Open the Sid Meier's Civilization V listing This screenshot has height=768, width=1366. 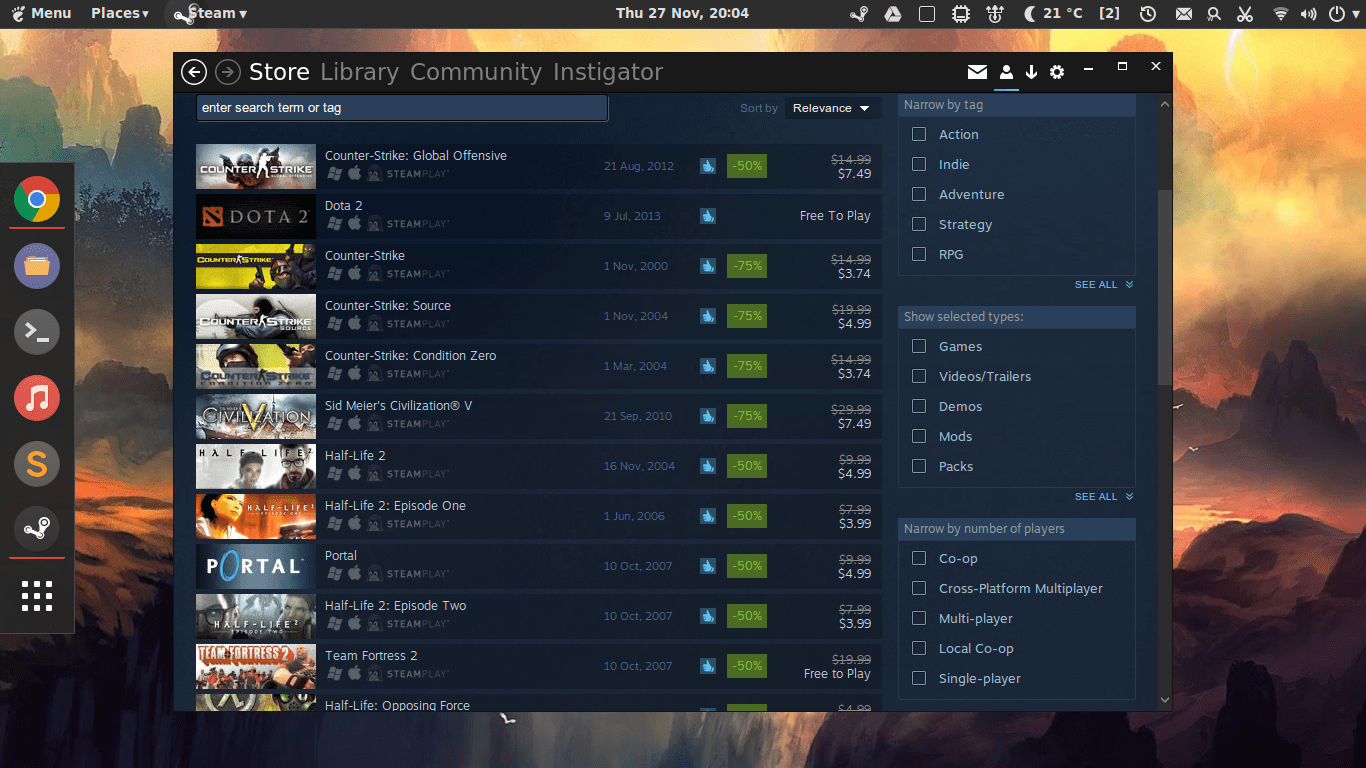[x=539, y=416]
